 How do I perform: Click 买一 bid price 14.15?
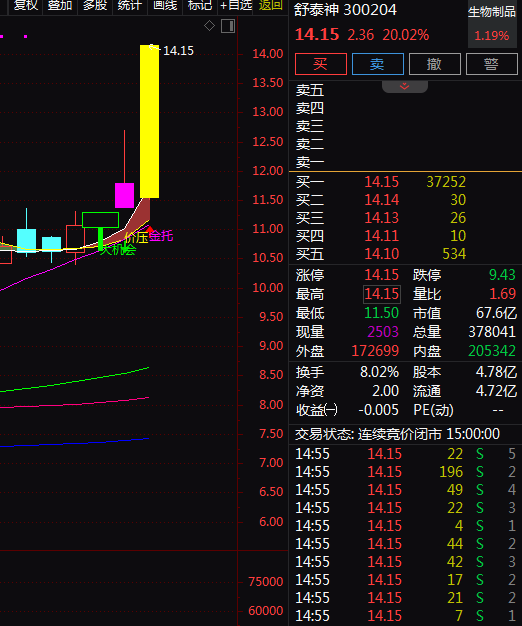click(x=382, y=182)
